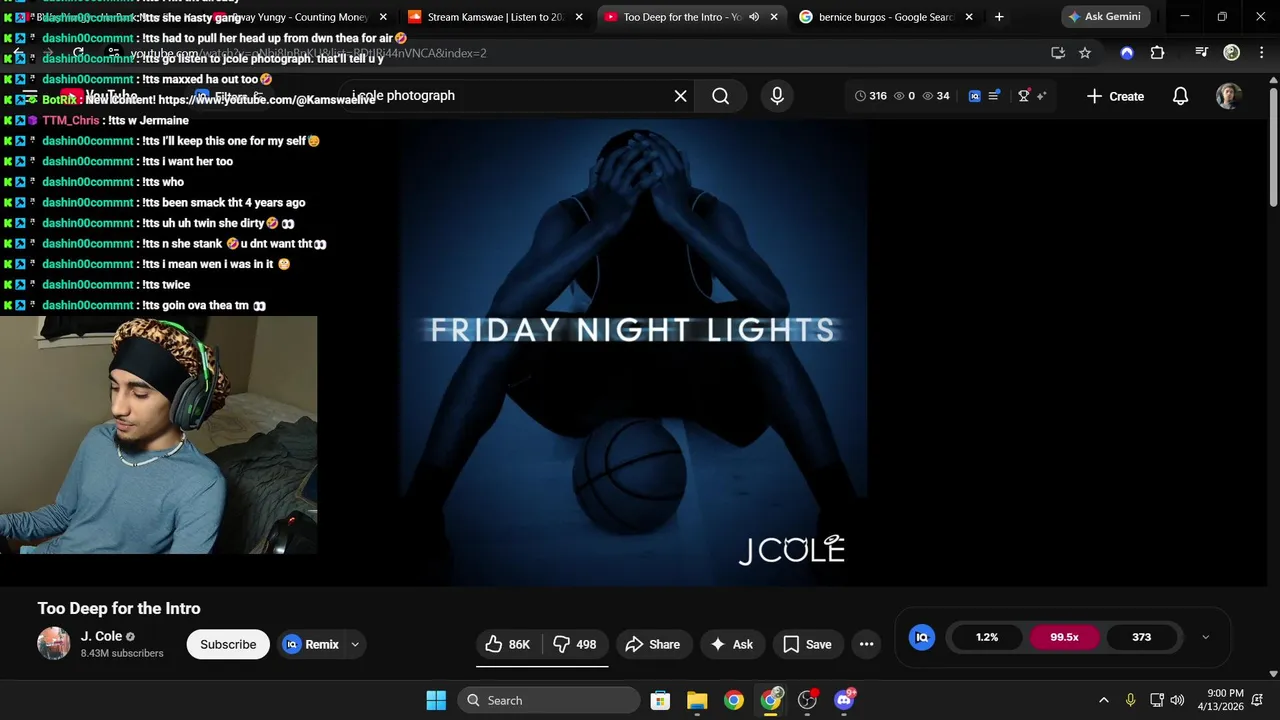Screen dimensions: 1280x720
Task: Open YouTube notifications bell
Action: pos(1180,96)
